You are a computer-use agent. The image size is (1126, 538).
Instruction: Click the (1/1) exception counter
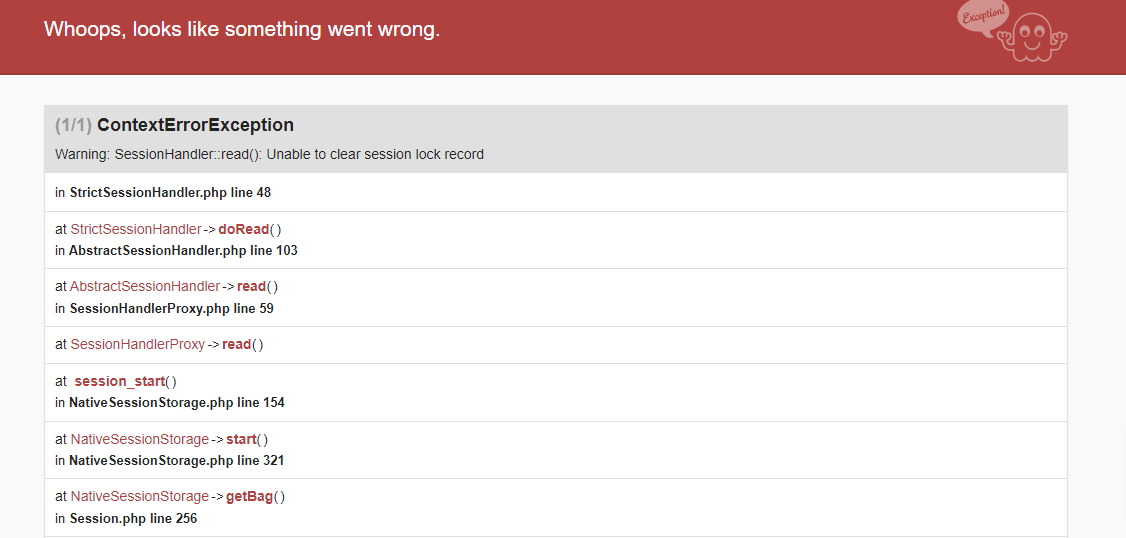[x=73, y=125]
